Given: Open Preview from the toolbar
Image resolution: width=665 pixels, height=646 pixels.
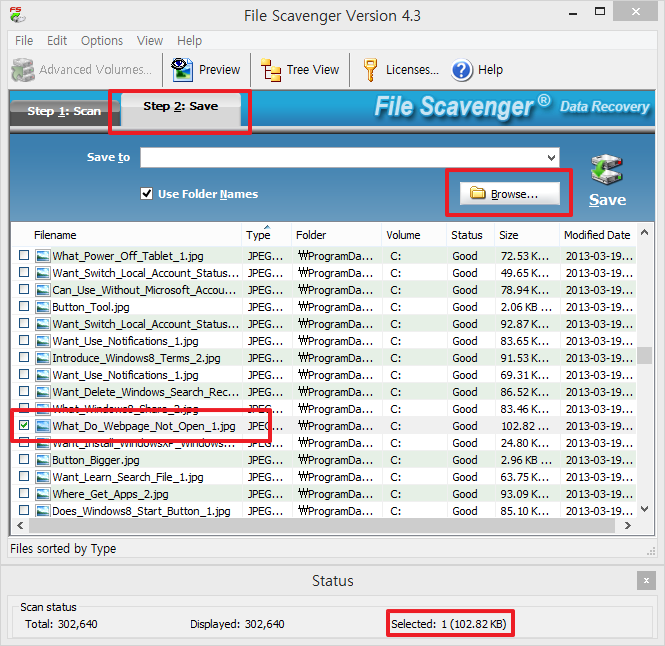Looking at the screenshot, I should point(205,70).
